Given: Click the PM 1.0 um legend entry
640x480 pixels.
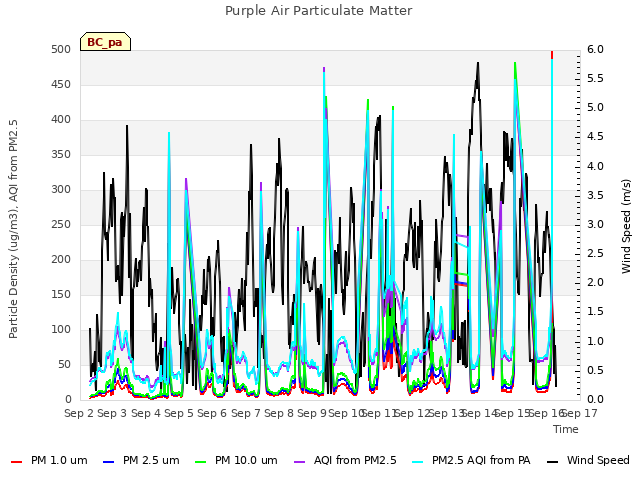Looking at the screenshot, I should click(x=49, y=460).
